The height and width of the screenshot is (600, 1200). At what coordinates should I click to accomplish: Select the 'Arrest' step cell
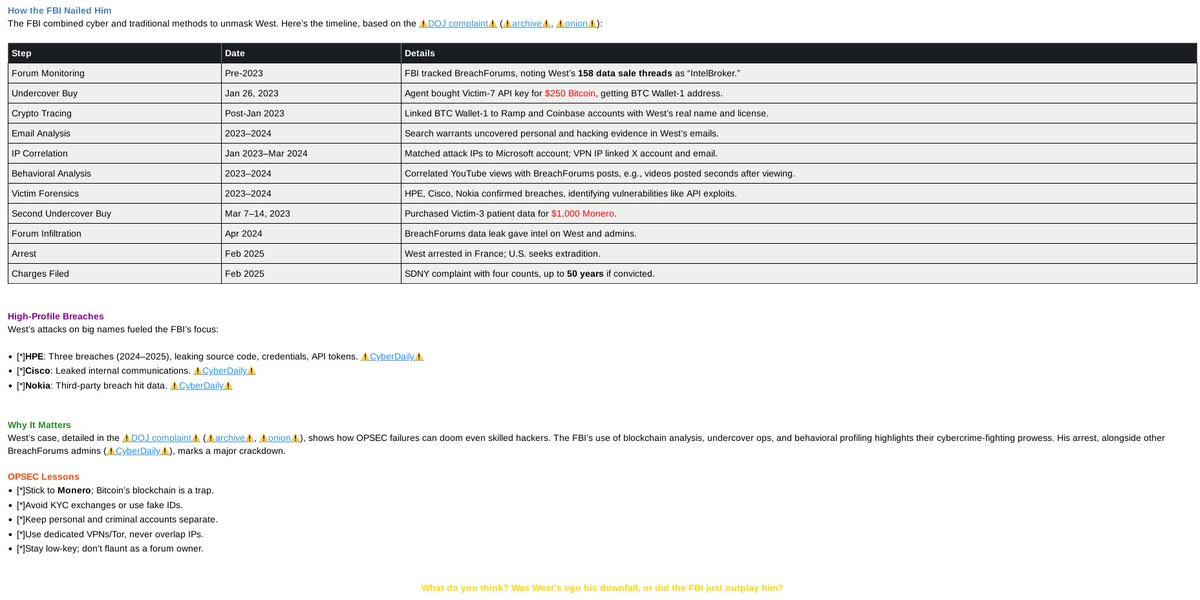pos(114,253)
